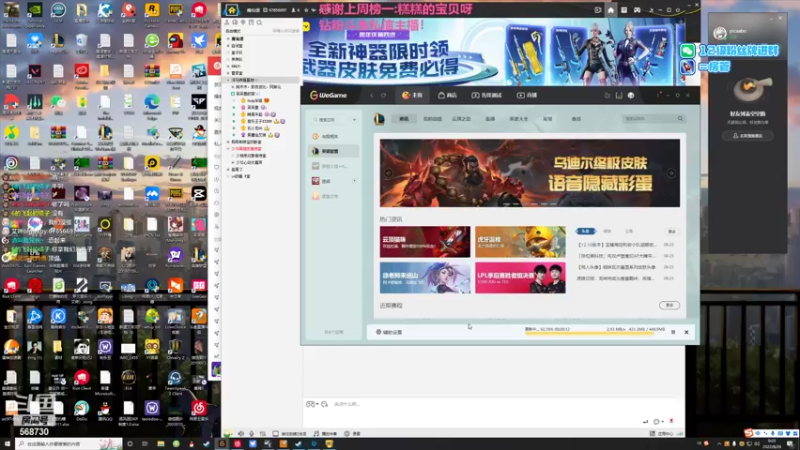Refresh the WeGame page
This screenshot has width=800, height=450.
pos(384,95)
